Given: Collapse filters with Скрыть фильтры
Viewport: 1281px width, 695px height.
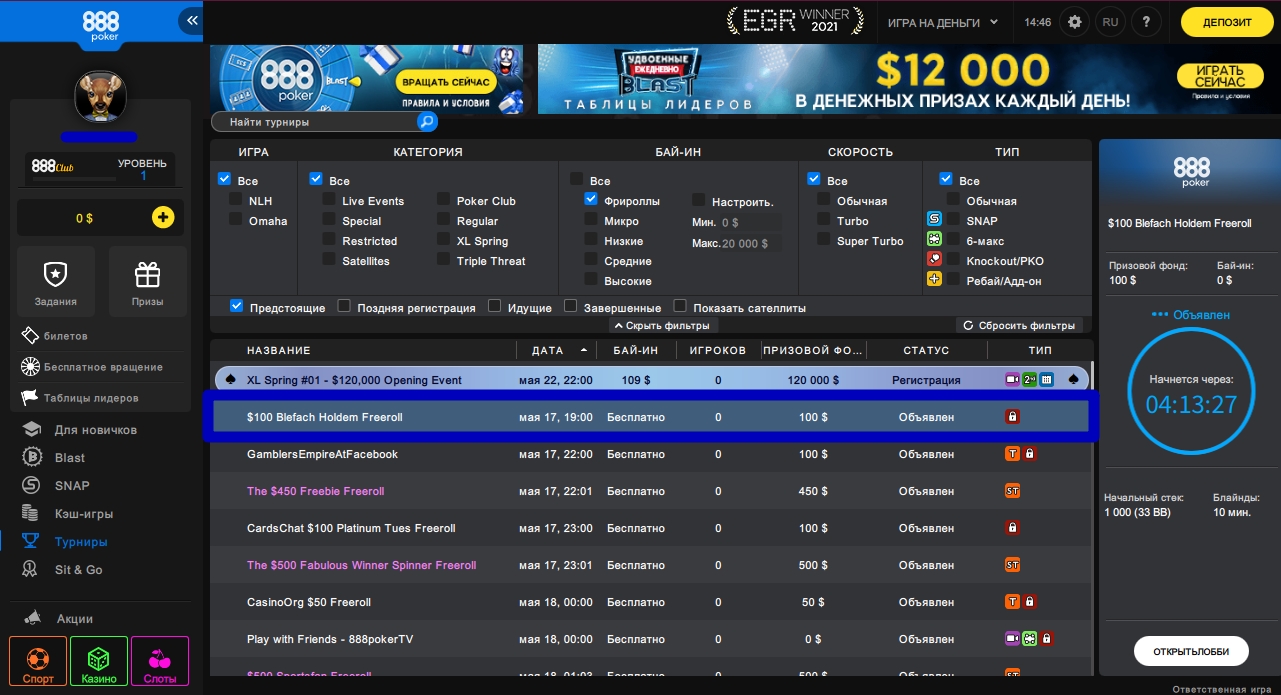Looking at the screenshot, I should point(663,326).
